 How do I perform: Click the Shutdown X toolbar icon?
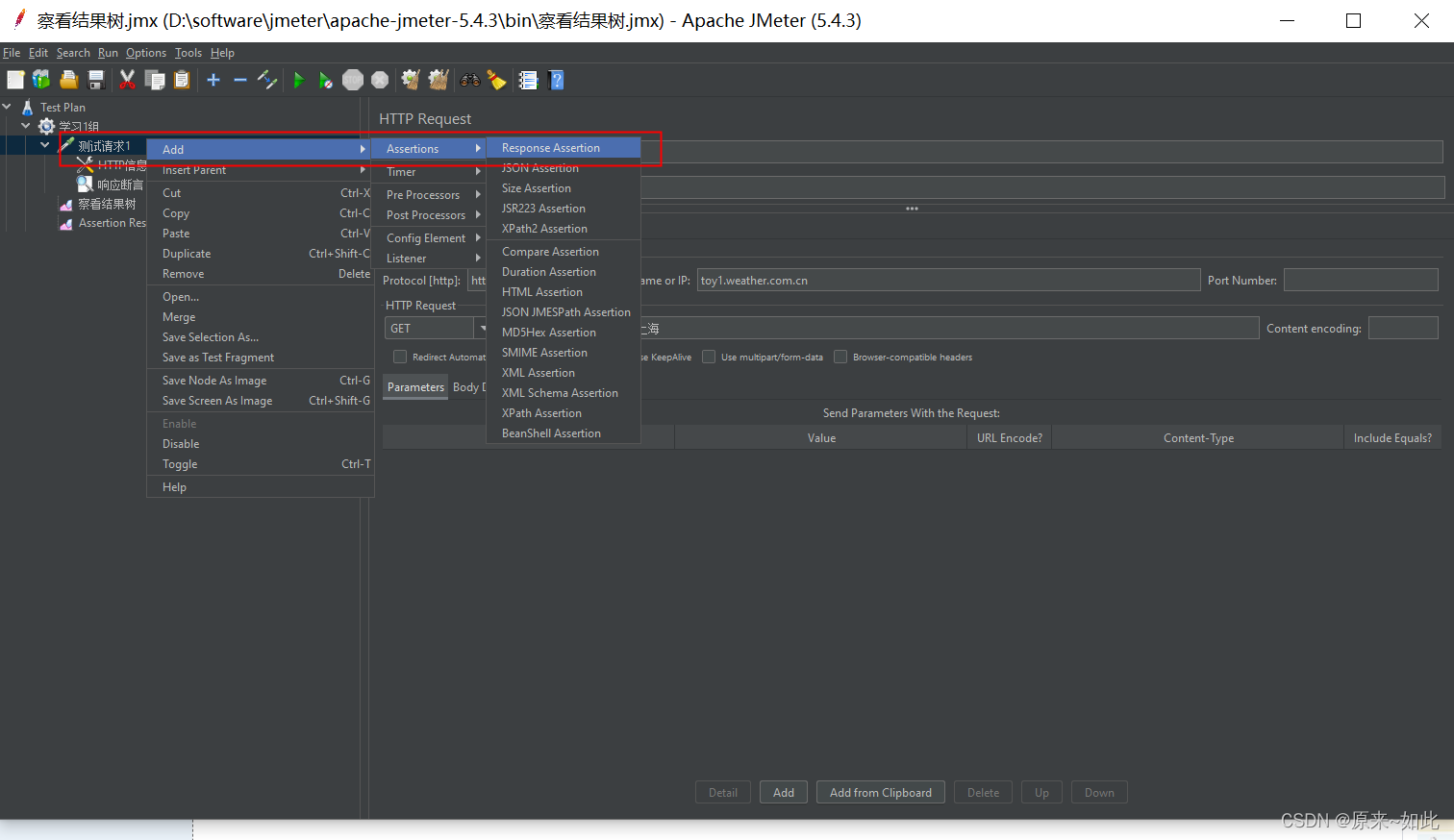381,80
